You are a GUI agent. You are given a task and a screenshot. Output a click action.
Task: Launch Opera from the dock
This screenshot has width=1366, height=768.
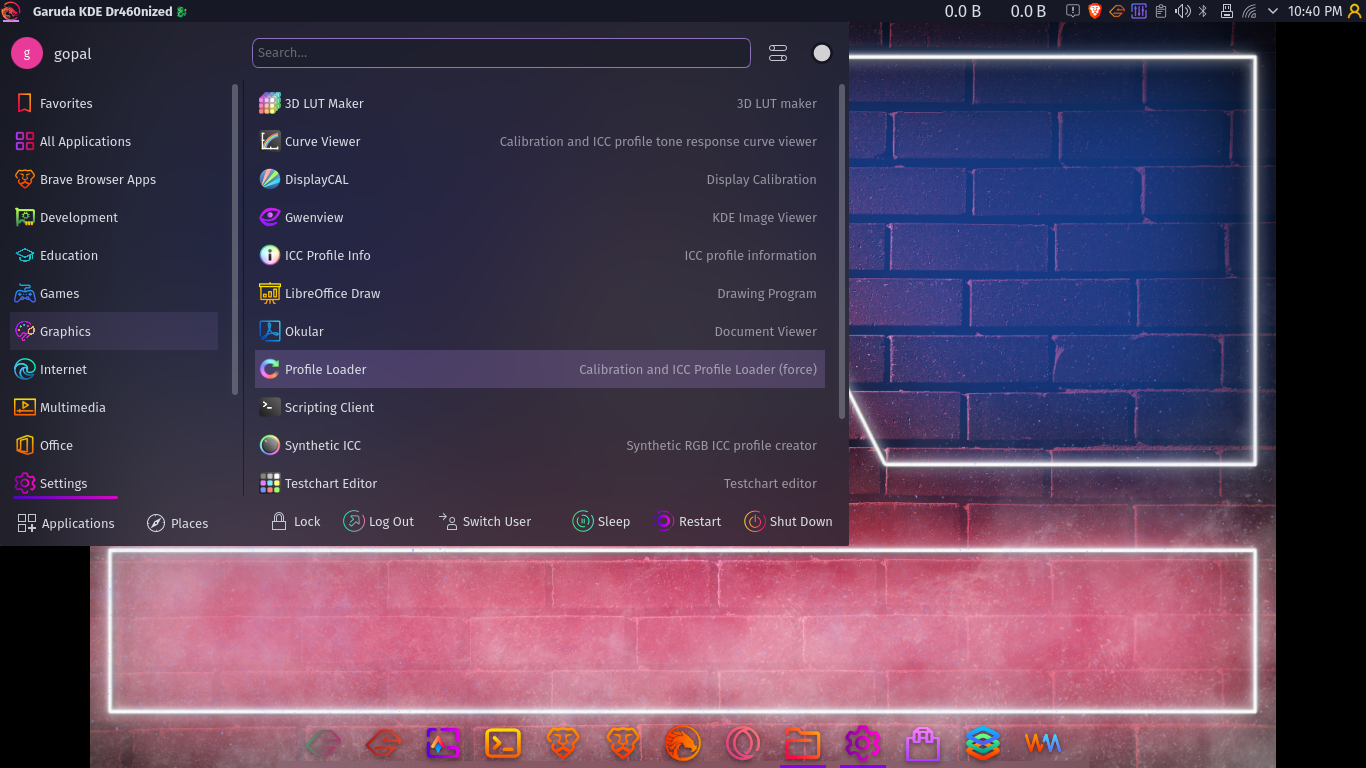coord(743,743)
